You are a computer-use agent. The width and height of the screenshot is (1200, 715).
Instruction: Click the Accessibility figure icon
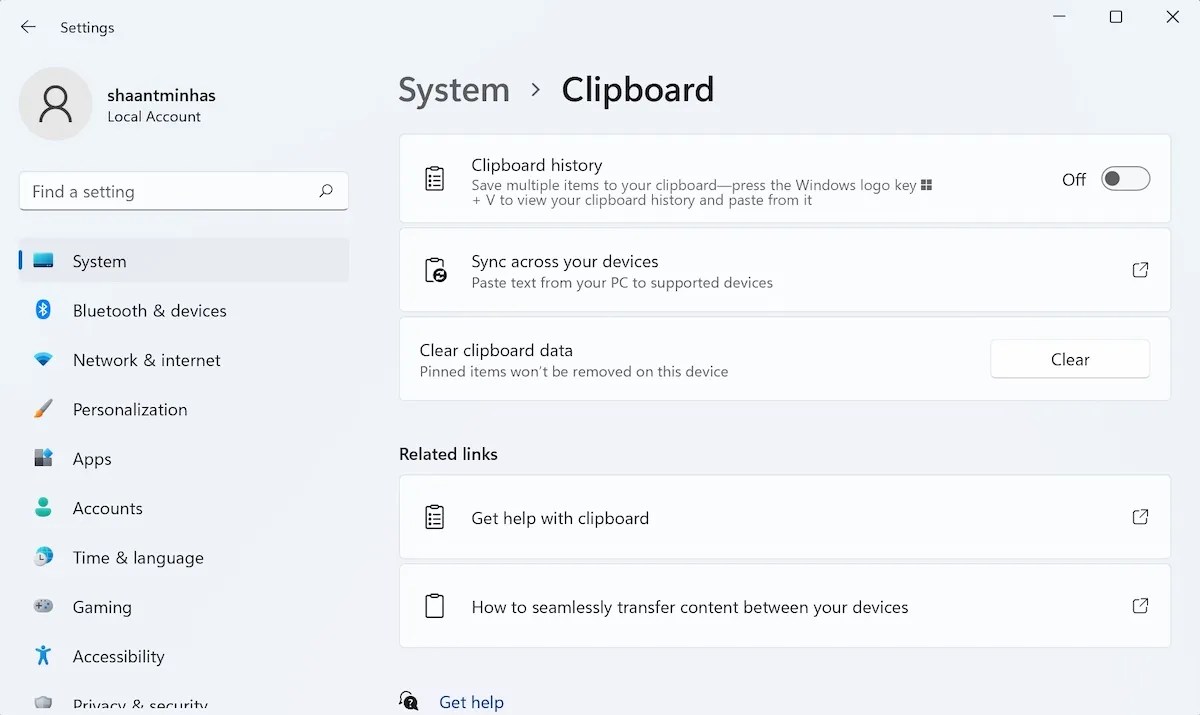[x=42, y=656]
